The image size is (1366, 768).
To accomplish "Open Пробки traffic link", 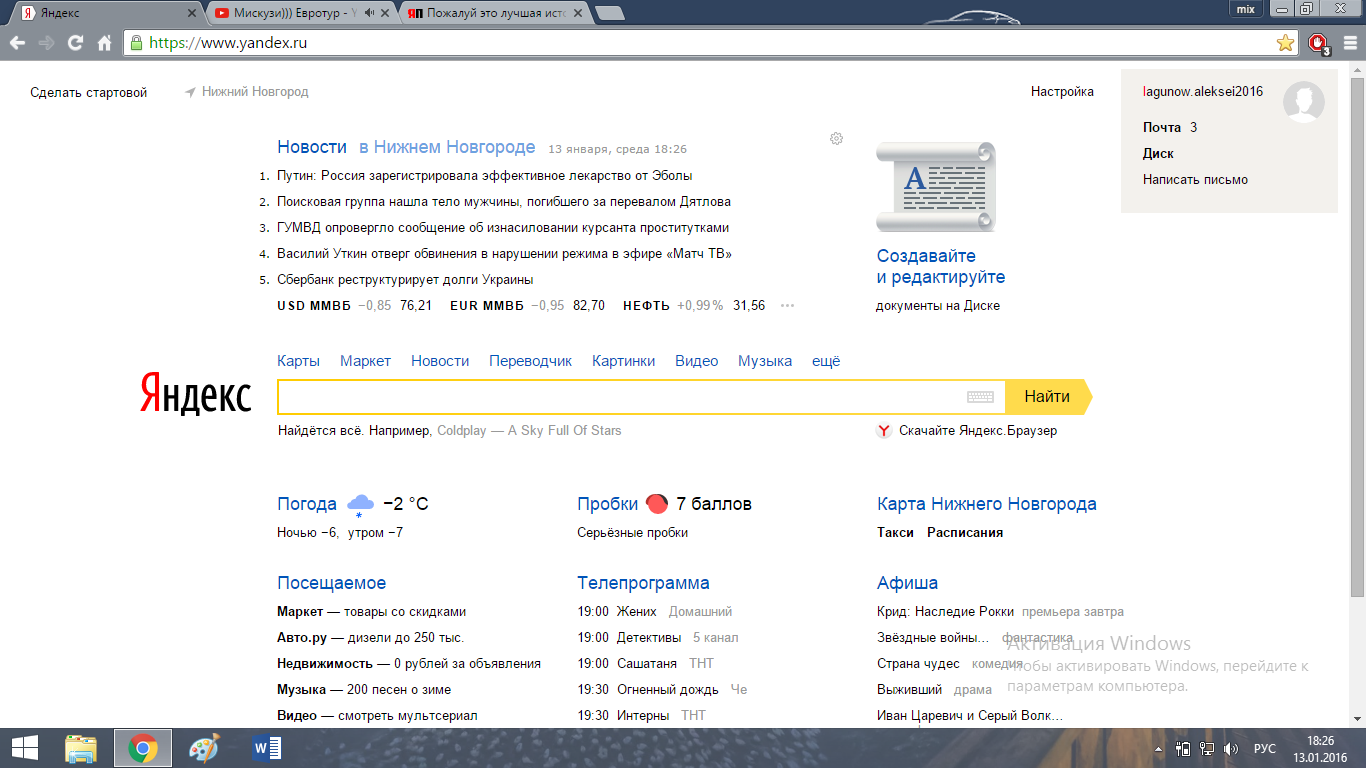I will tap(607, 504).
